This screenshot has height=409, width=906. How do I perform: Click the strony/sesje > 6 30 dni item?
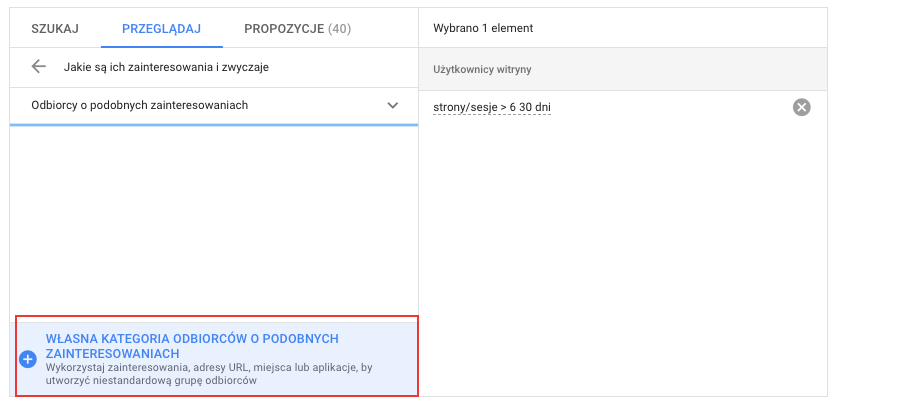tap(491, 107)
